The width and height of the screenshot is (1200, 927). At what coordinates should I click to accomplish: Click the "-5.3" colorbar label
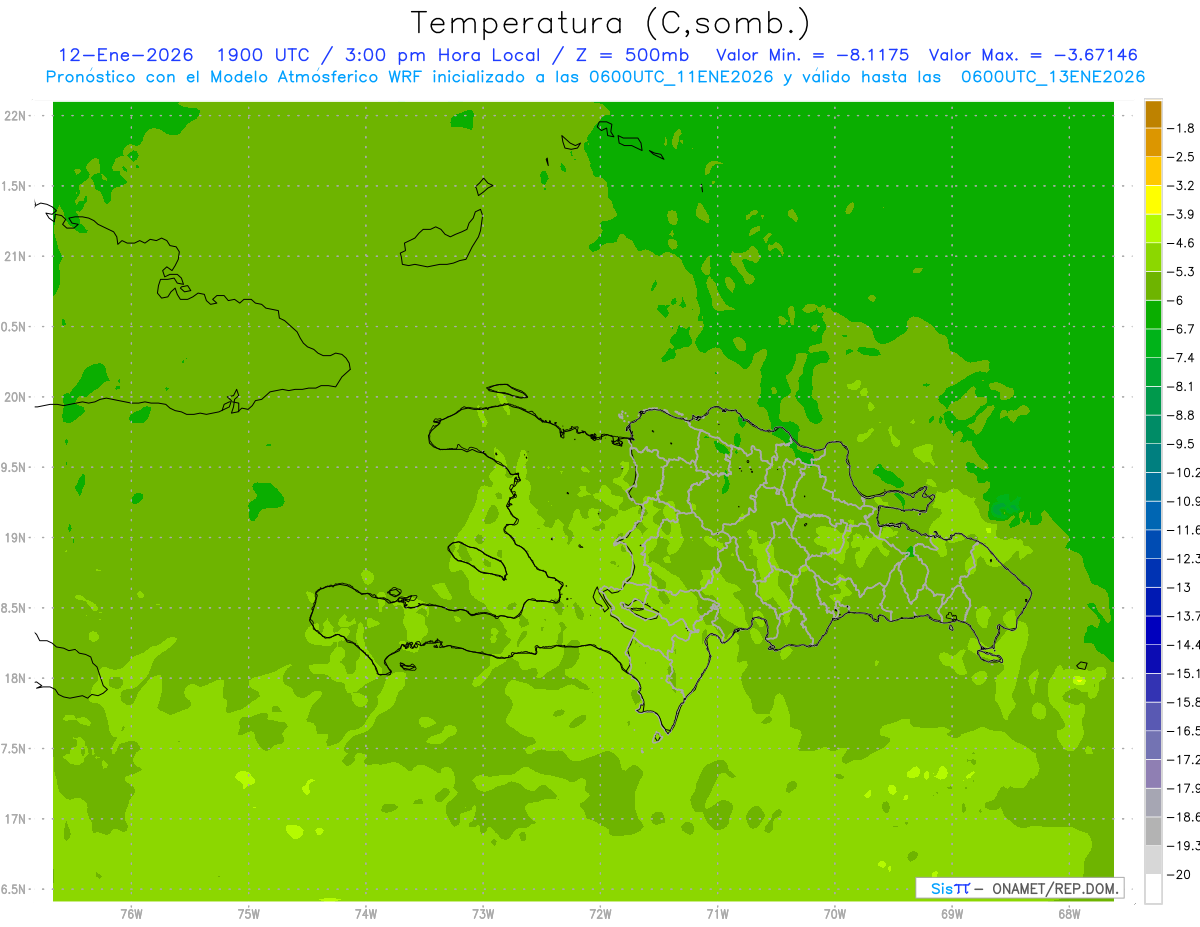click(1180, 271)
